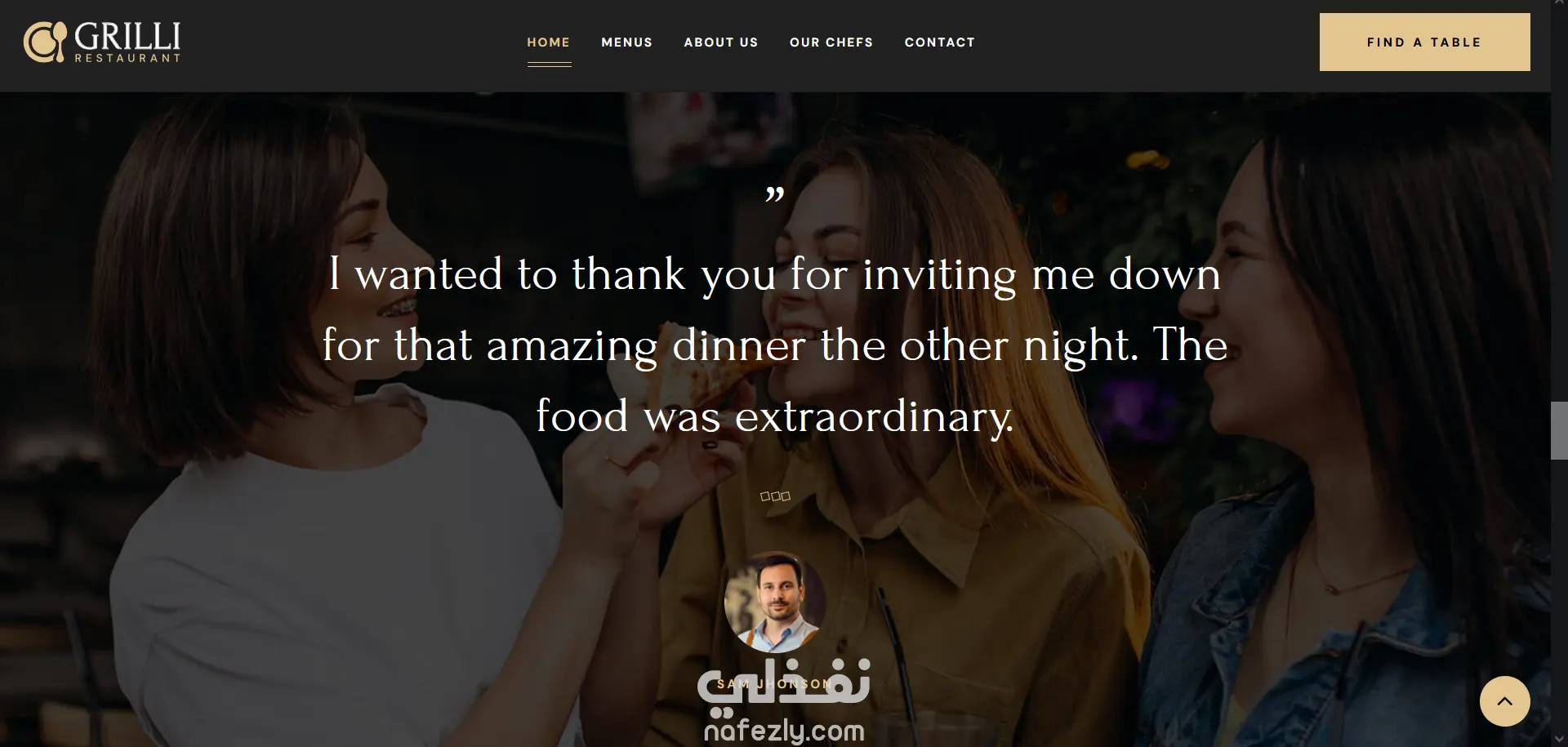Image resolution: width=1568 pixels, height=747 pixels.
Task: Click the scrollbar up arrow
Action: [1559, 5]
